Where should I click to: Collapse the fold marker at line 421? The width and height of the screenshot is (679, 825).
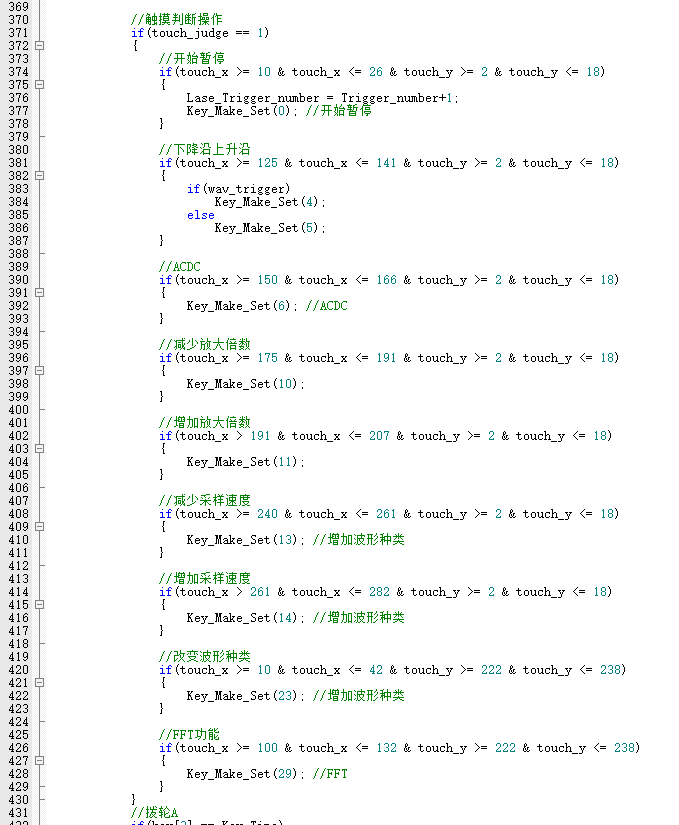click(39, 682)
